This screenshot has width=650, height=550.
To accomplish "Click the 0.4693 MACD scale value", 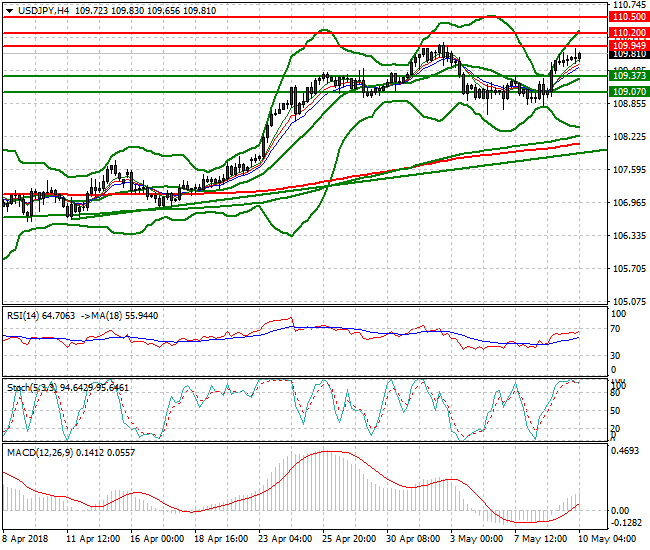I will [x=627, y=452].
